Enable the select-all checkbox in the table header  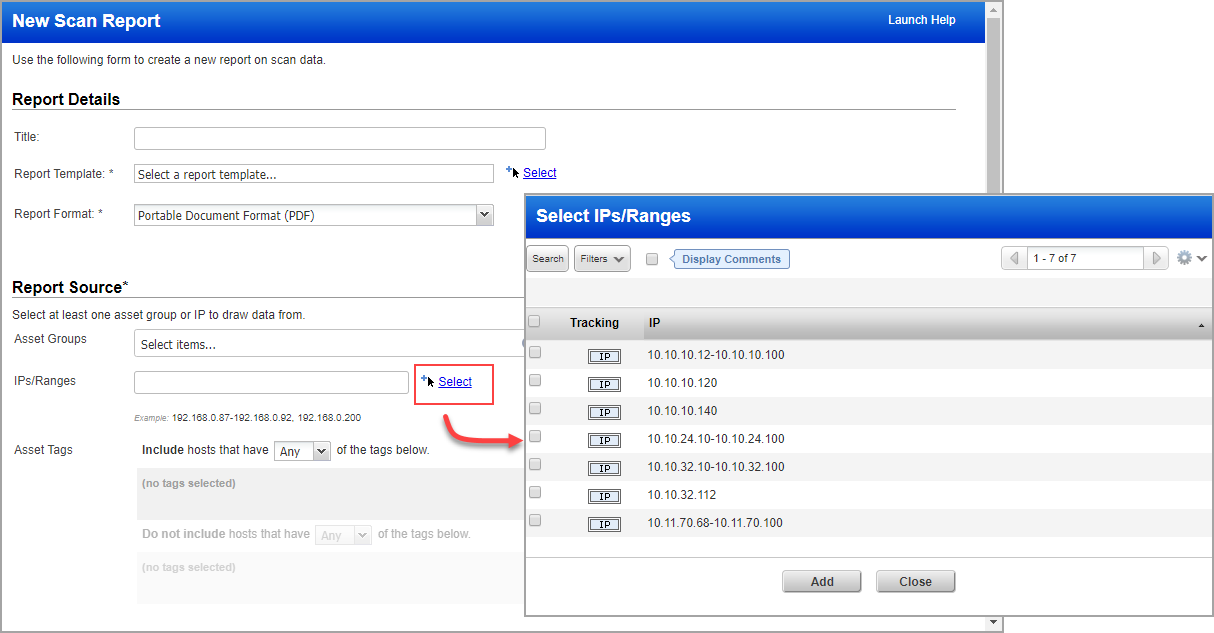(x=534, y=321)
